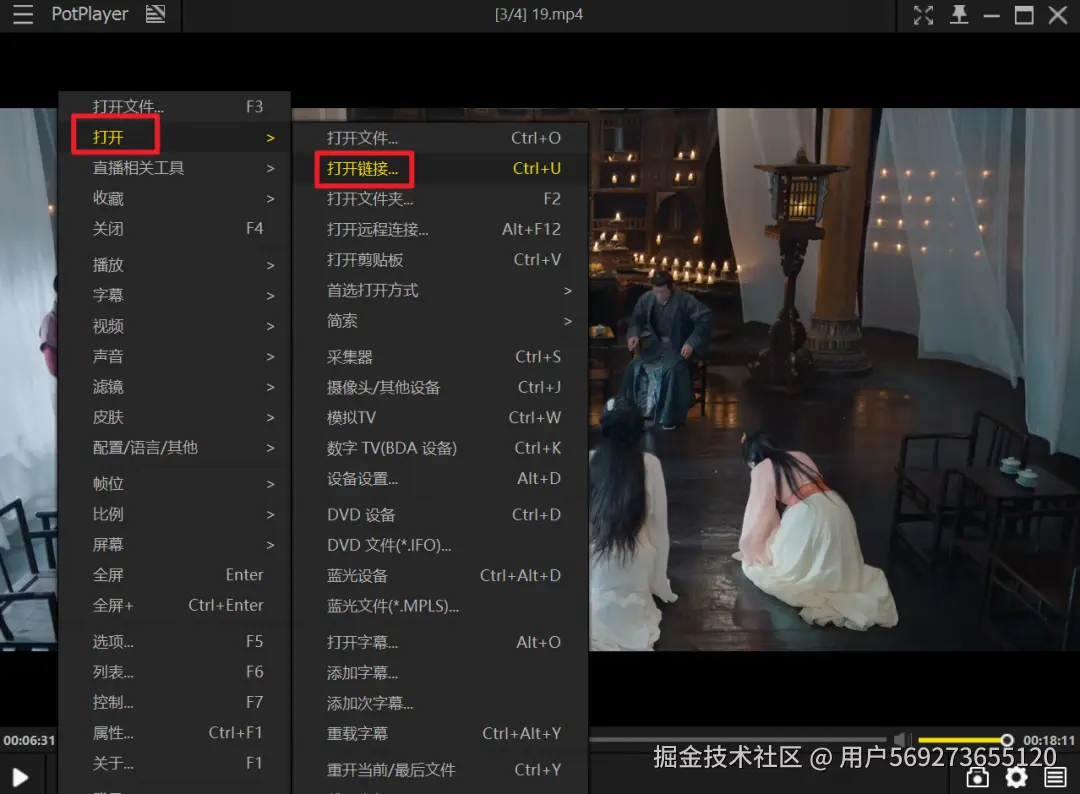The image size is (1080, 794).
Task: Open the 帧位 menu entry
Action: point(175,484)
